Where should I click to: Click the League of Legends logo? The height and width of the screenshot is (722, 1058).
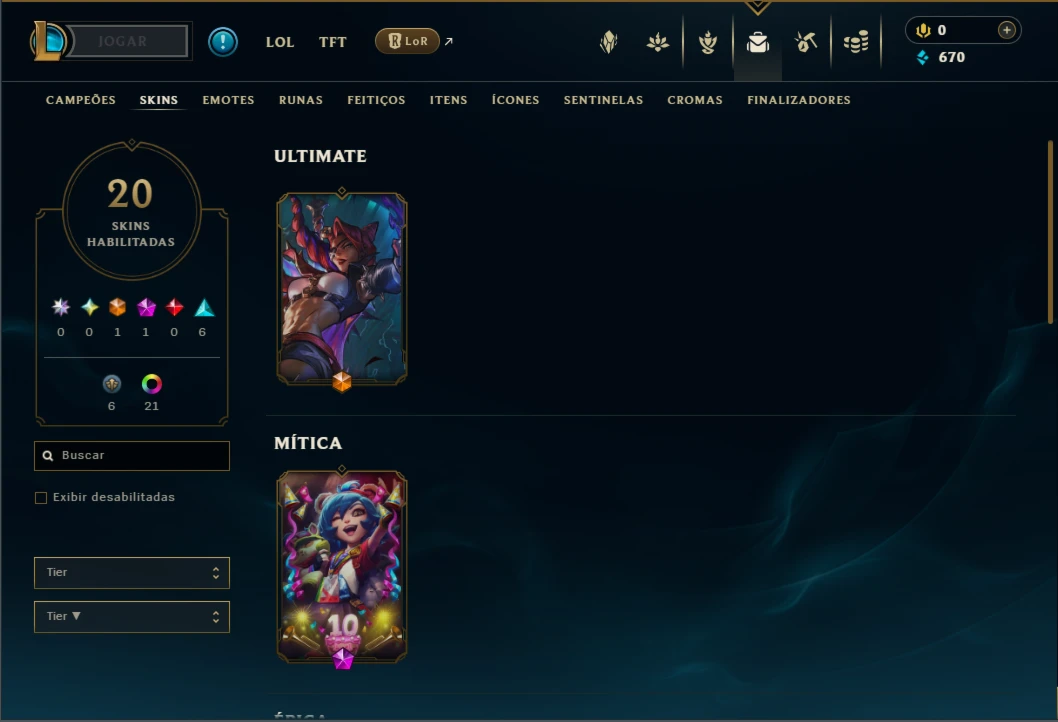point(47,40)
